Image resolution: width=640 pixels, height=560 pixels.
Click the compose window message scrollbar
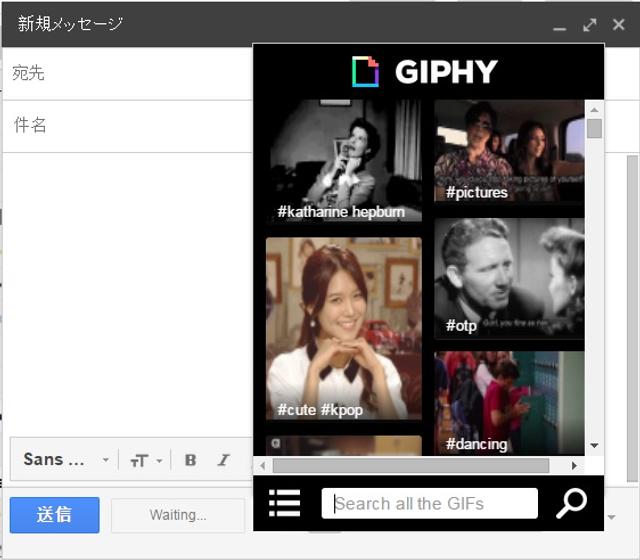click(x=632, y=318)
